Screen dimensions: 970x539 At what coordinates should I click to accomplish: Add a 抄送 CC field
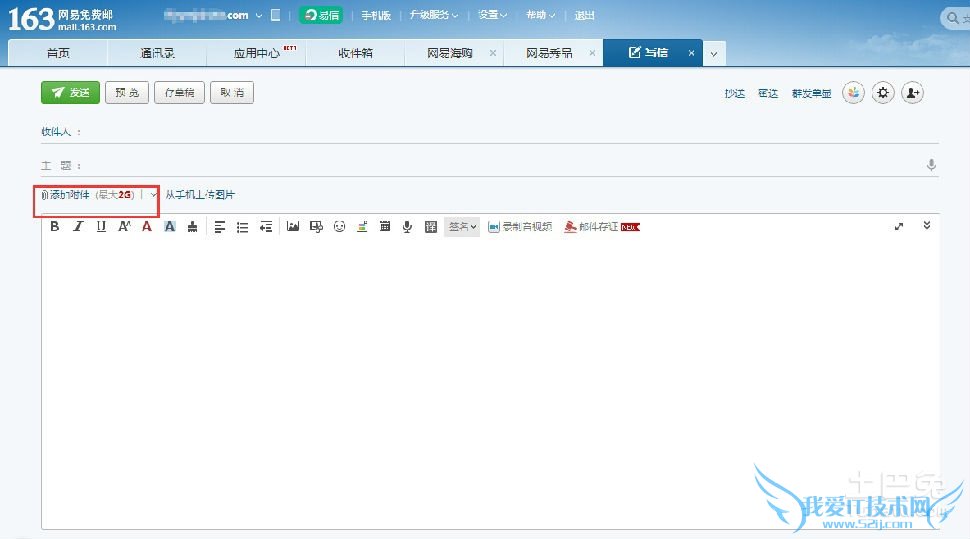[x=734, y=93]
